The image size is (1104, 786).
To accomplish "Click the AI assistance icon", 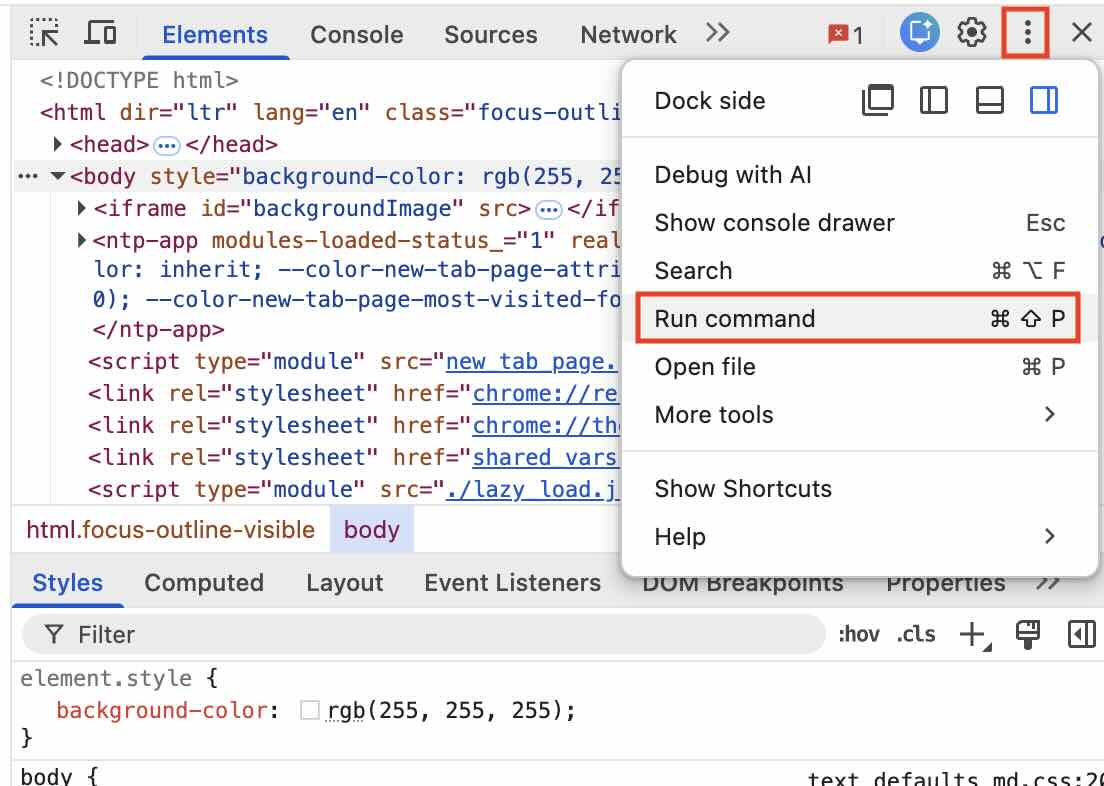I will point(918,33).
